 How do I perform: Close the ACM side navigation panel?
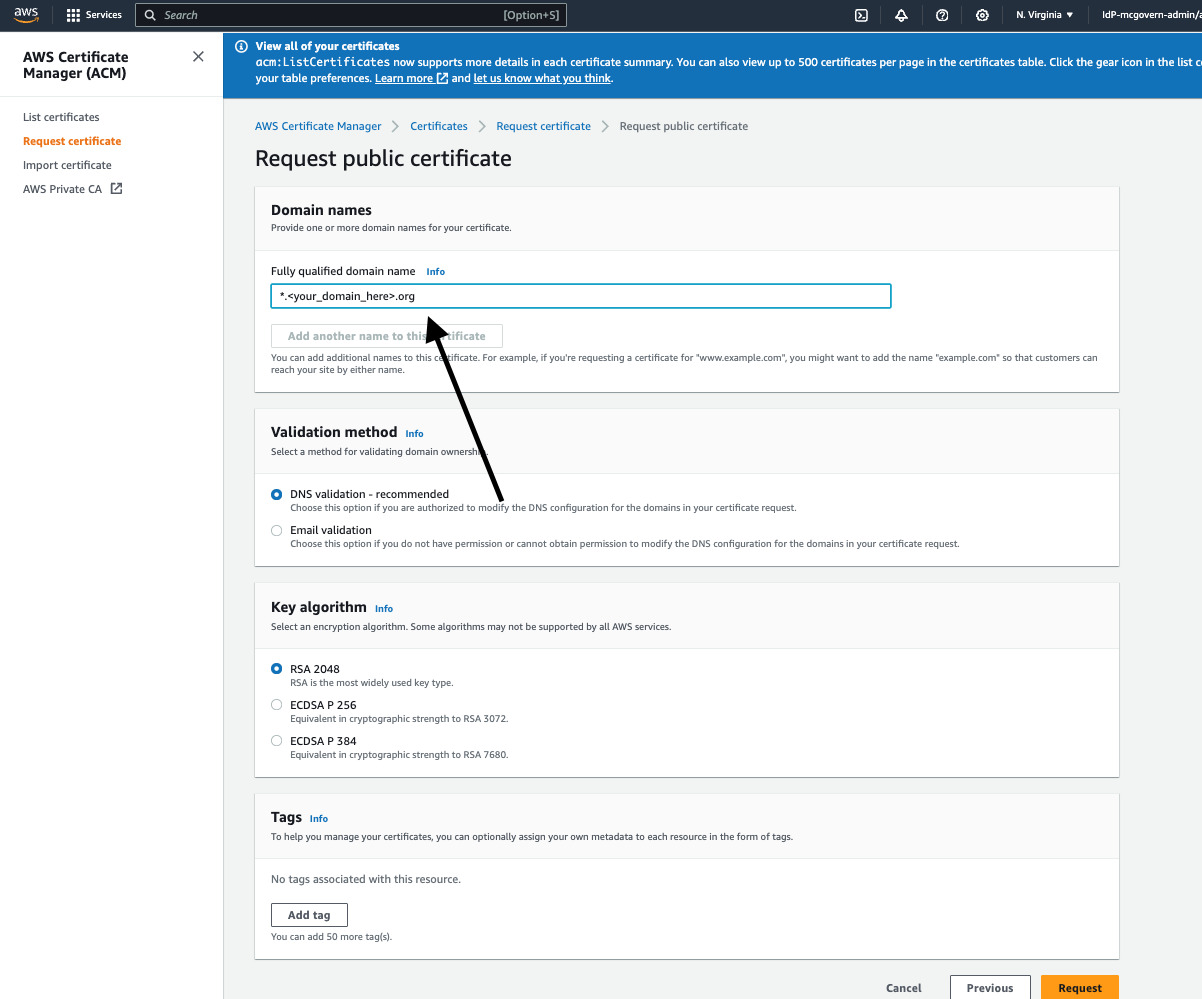(x=198, y=57)
